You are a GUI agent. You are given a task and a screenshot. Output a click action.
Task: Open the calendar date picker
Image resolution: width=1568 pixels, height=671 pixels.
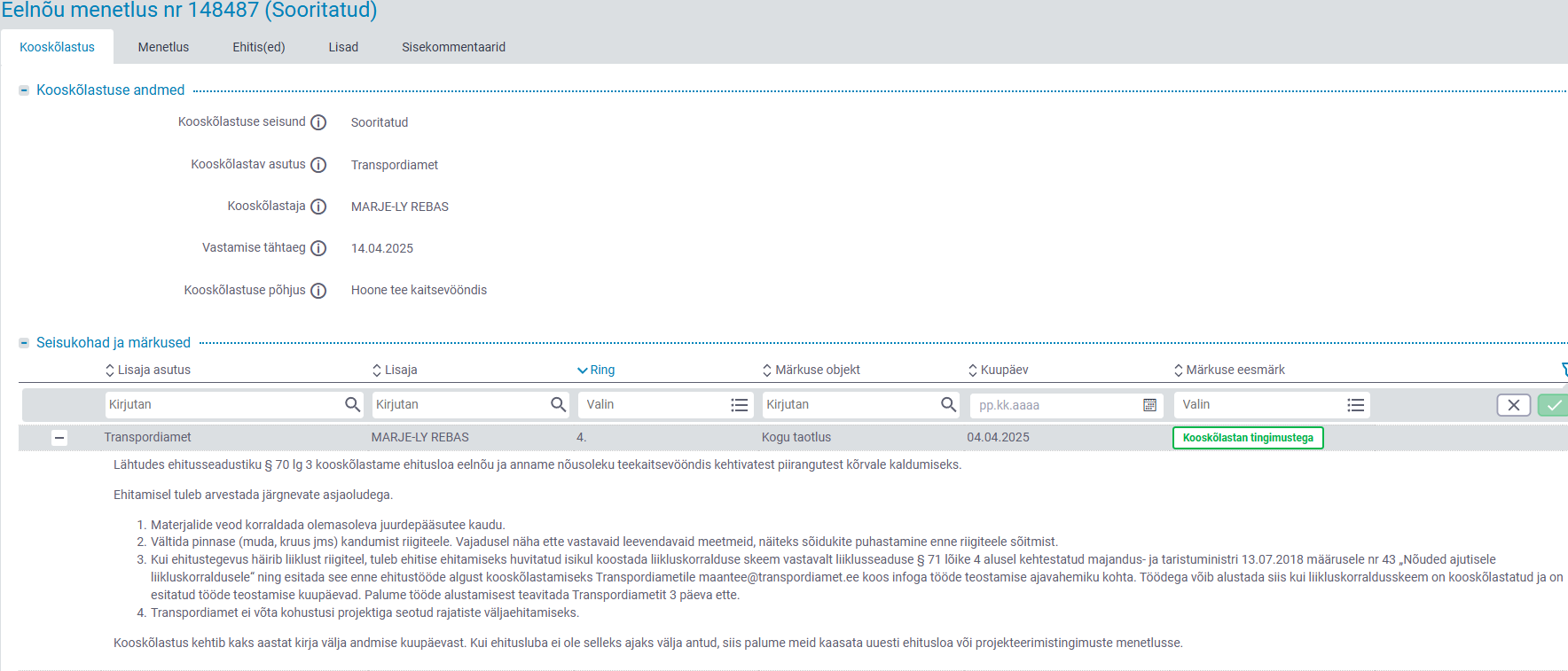[x=1149, y=405]
